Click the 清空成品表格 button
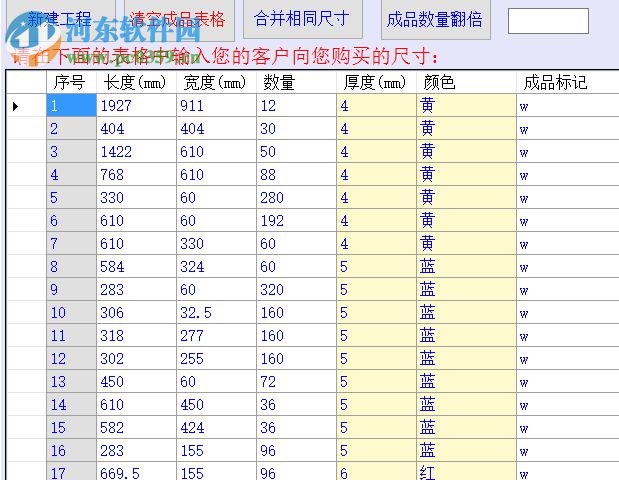Screen dimensions: 619x480 coord(179,20)
